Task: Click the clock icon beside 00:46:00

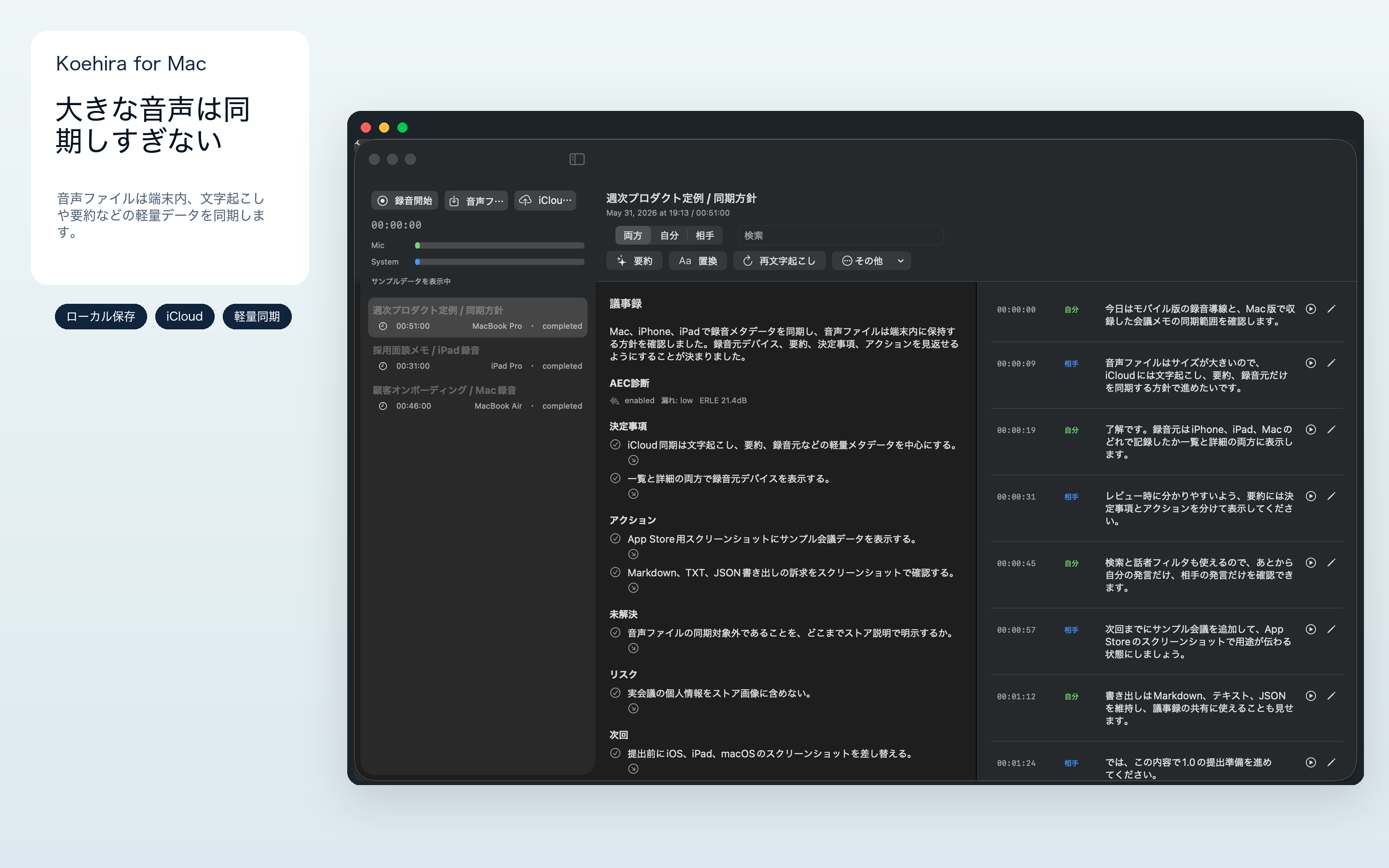Action: pos(383,406)
